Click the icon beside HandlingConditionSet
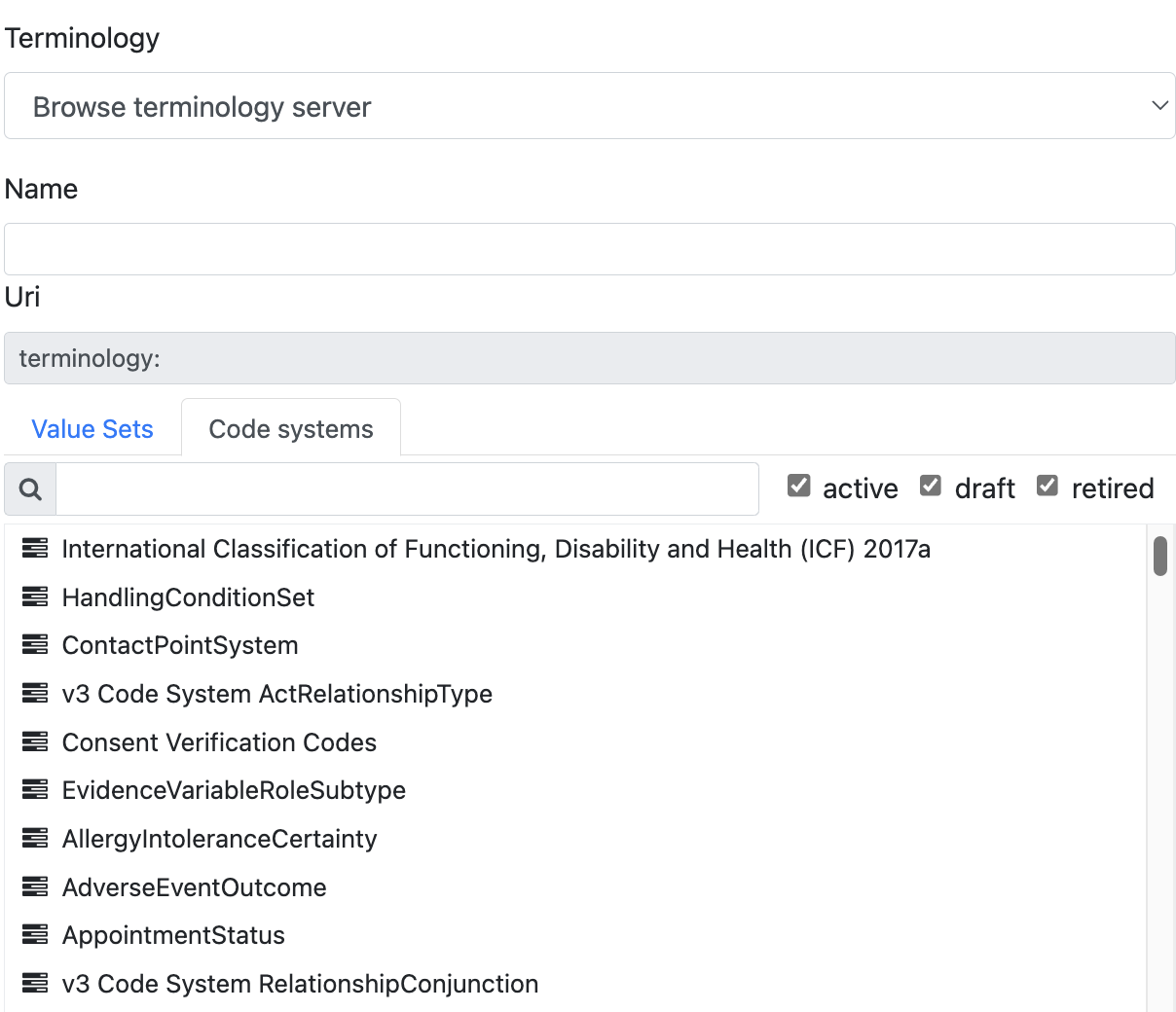This screenshot has height=1012, width=1176. click(35, 597)
